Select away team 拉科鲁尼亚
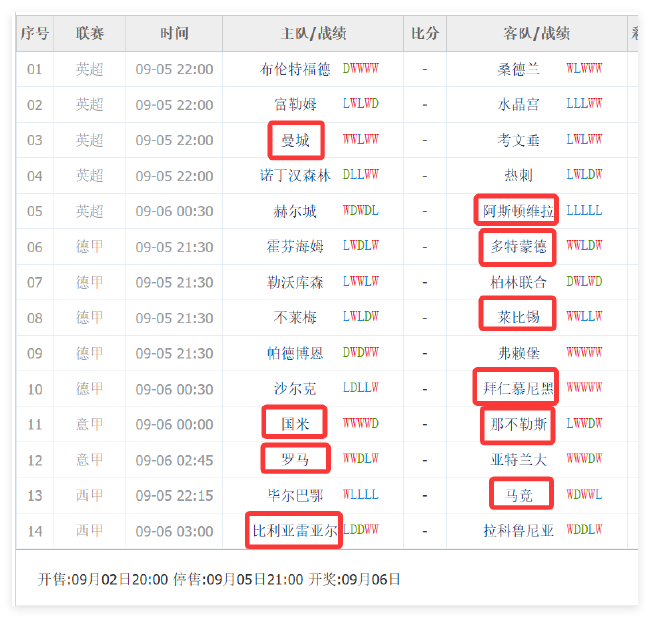 [x=518, y=531]
